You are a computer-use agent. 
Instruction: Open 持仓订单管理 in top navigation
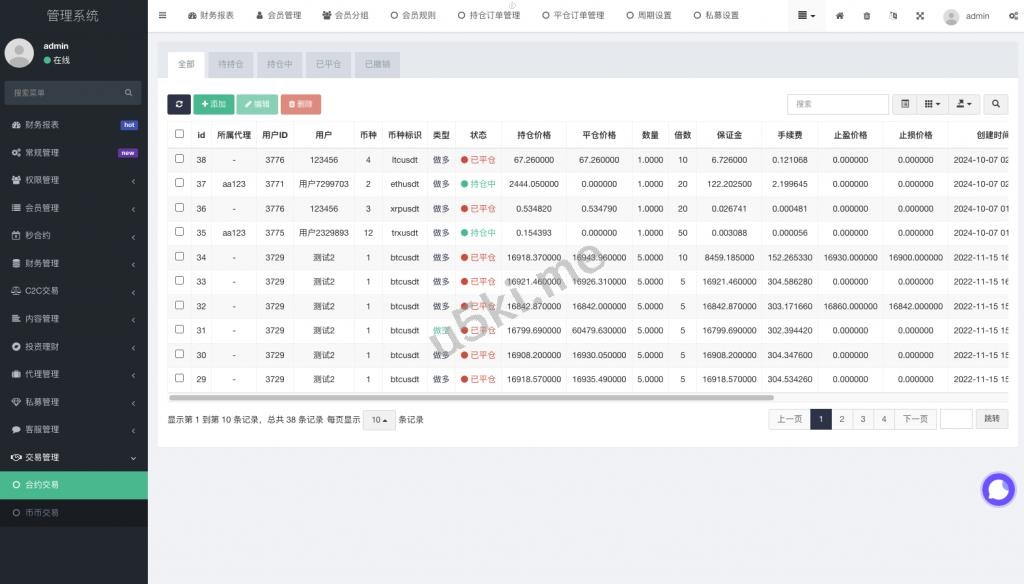(489, 16)
